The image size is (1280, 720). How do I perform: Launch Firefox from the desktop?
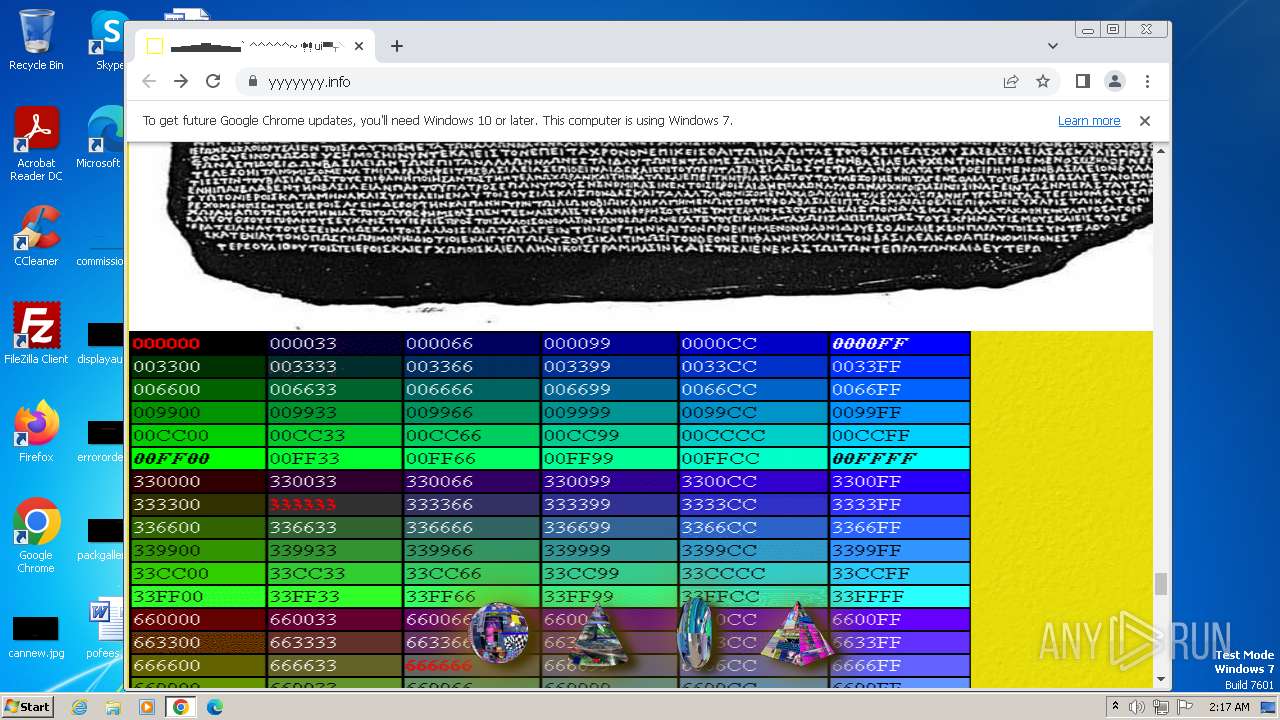36,432
